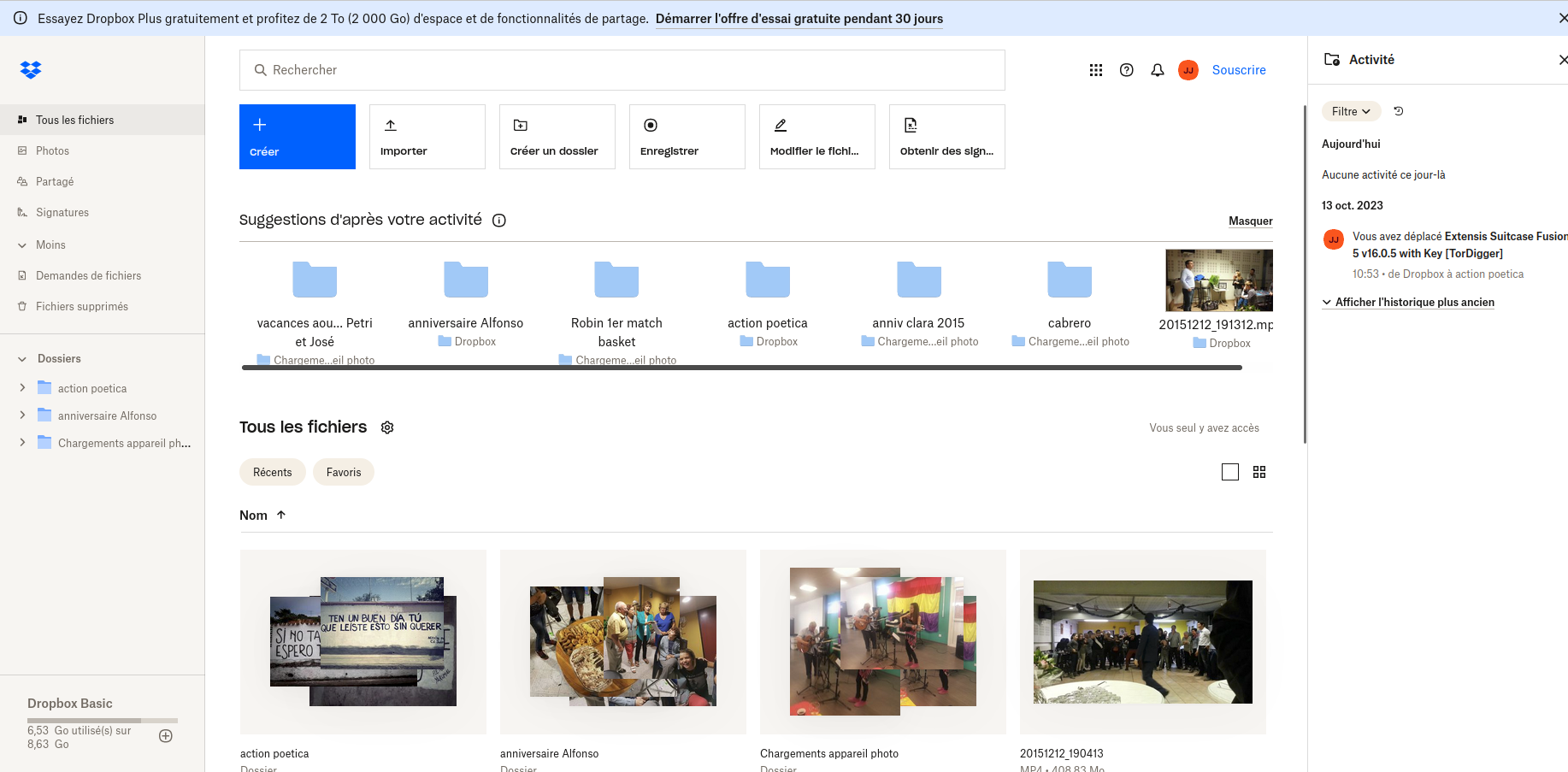Screen dimensions: 1568x772
Task: Open the Filtre dropdown in Activité
Action: point(1351,111)
